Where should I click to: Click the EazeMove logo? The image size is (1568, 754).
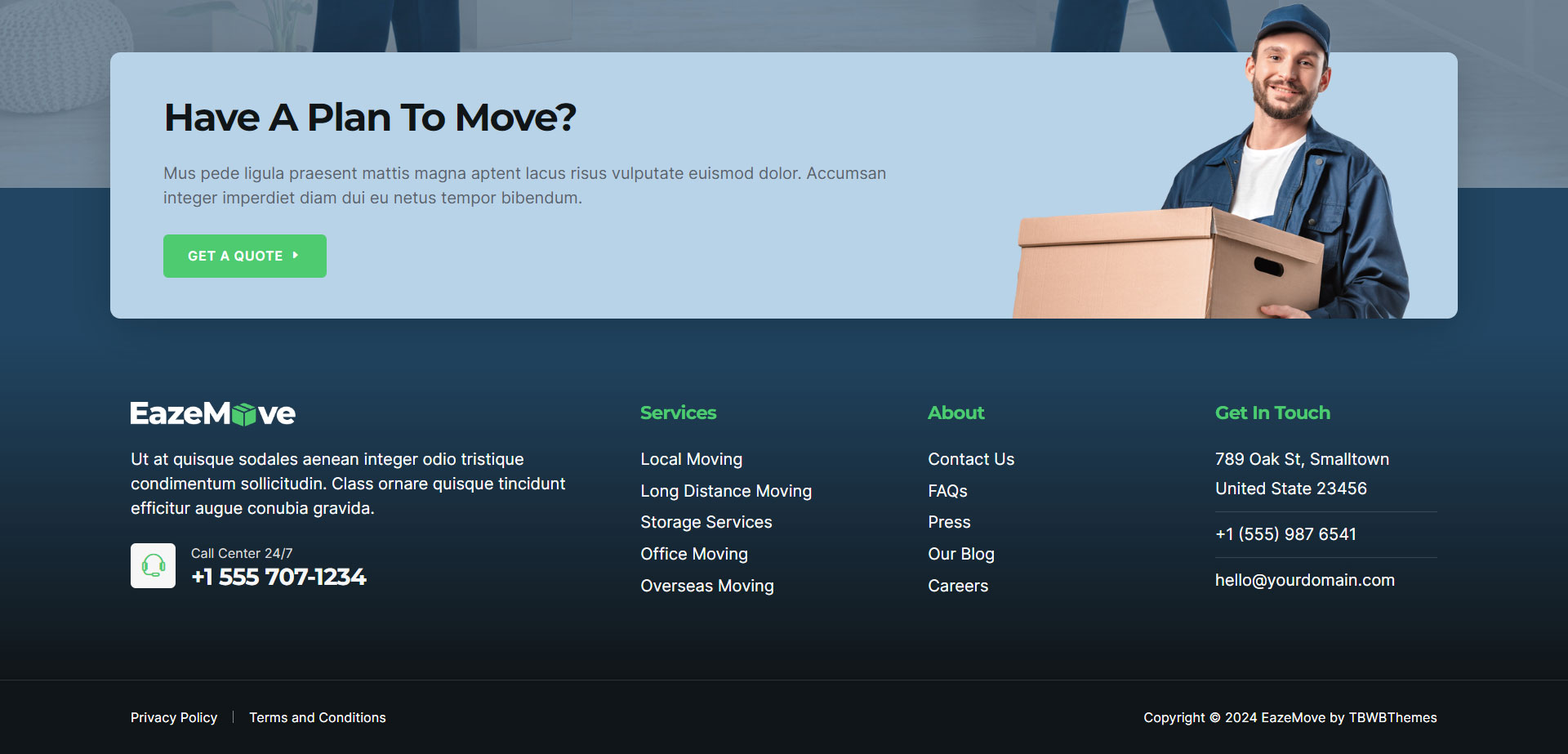click(x=212, y=413)
